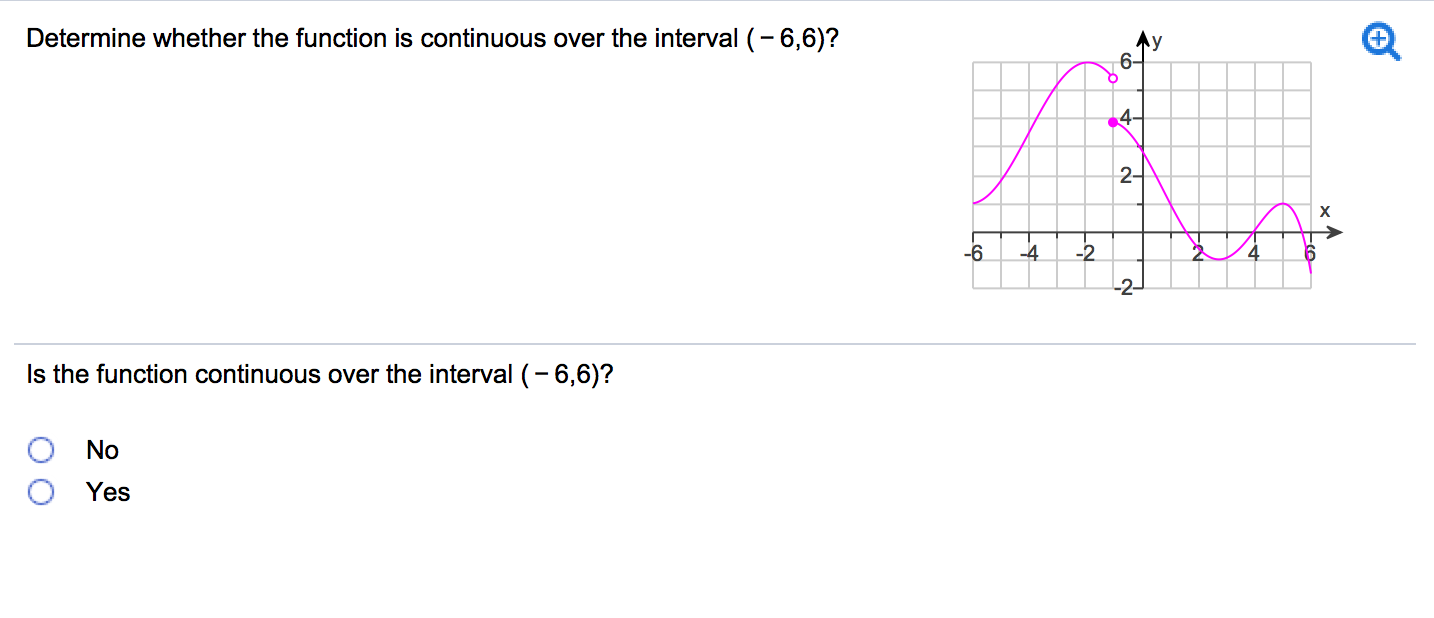This screenshot has width=1434, height=618.
Task: Click the 'Yes' answer label
Action: (108, 492)
